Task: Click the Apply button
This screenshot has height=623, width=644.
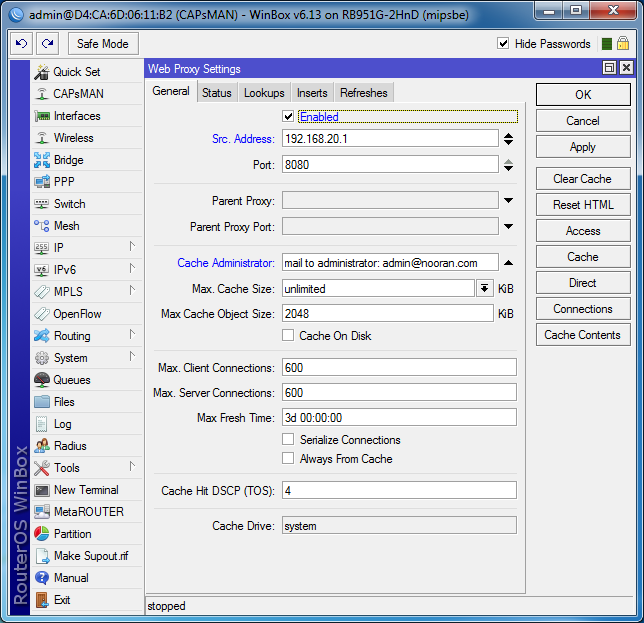Action: (x=583, y=147)
